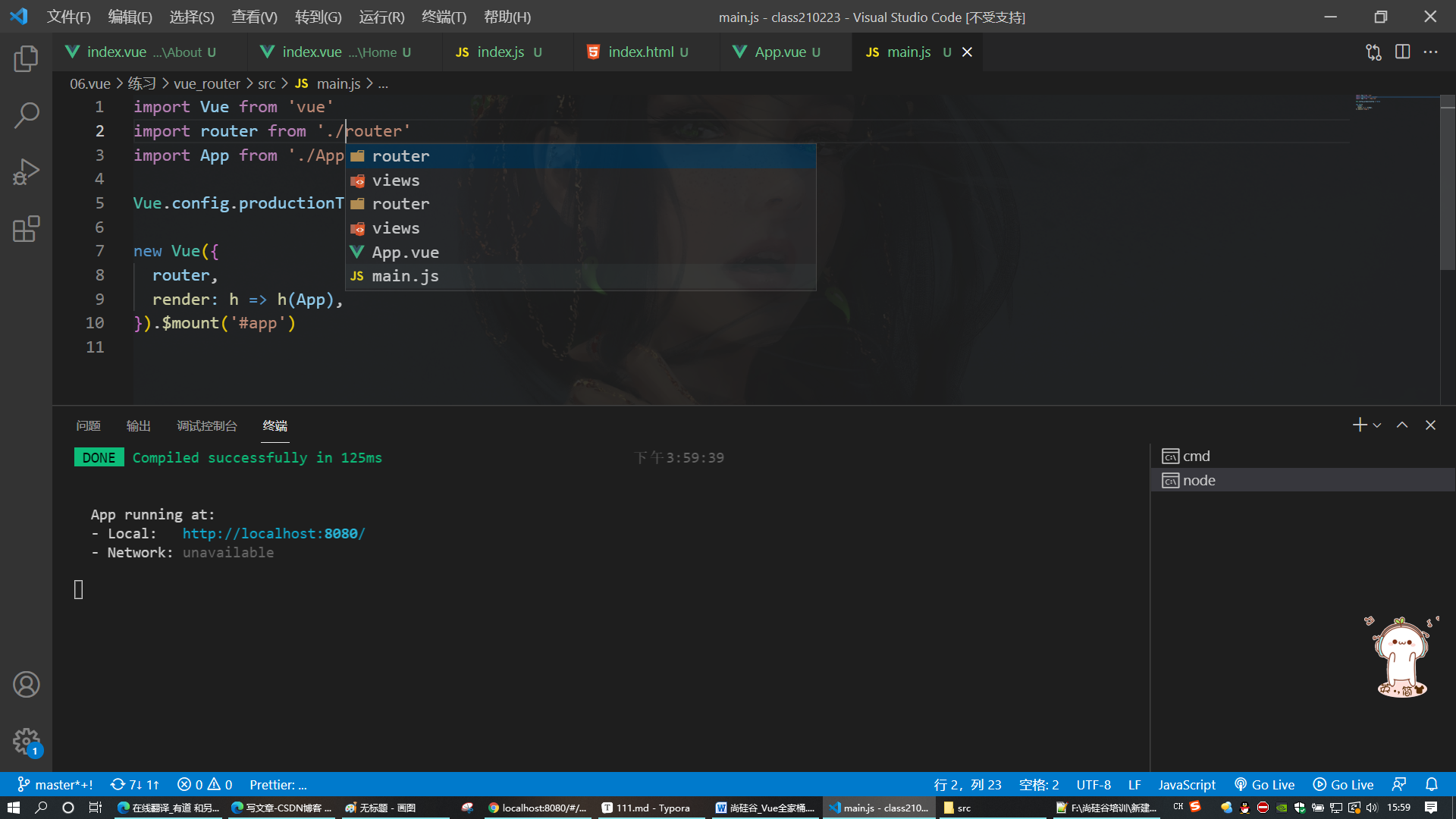1456x819 pixels.
Task: Open the Extensions view
Action: pyautogui.click(x=26, y=229)
